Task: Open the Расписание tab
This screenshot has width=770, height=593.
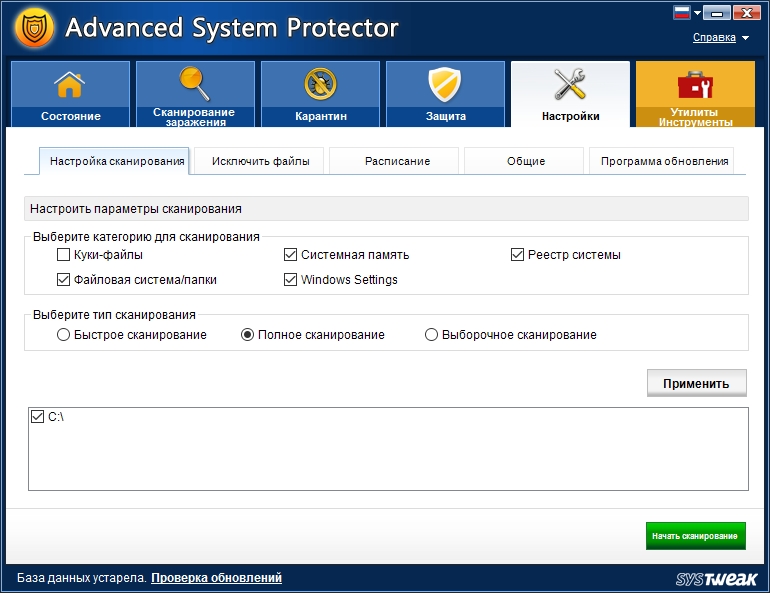Action: 396,161
